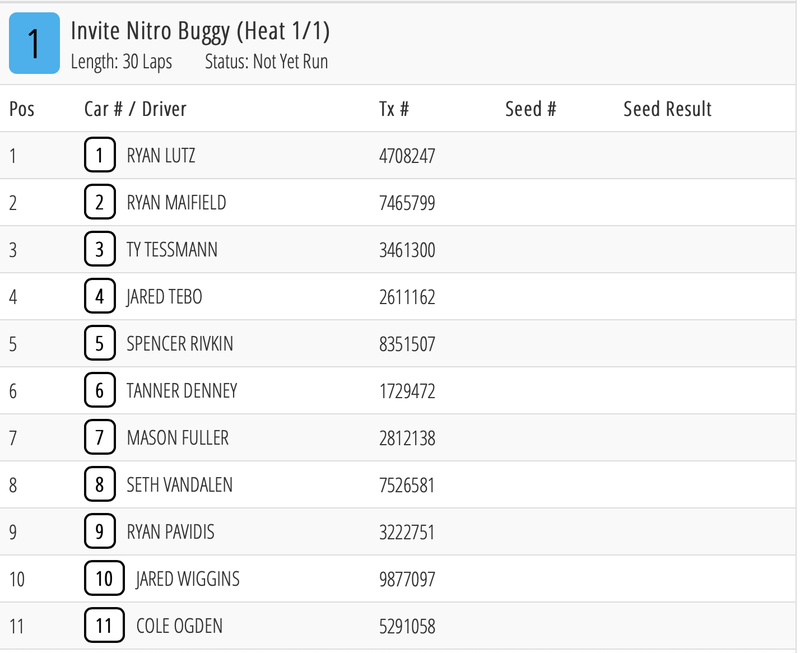
Task: Click the Invite Nitro Buggy heat title
Action: (x=200, y=31)
